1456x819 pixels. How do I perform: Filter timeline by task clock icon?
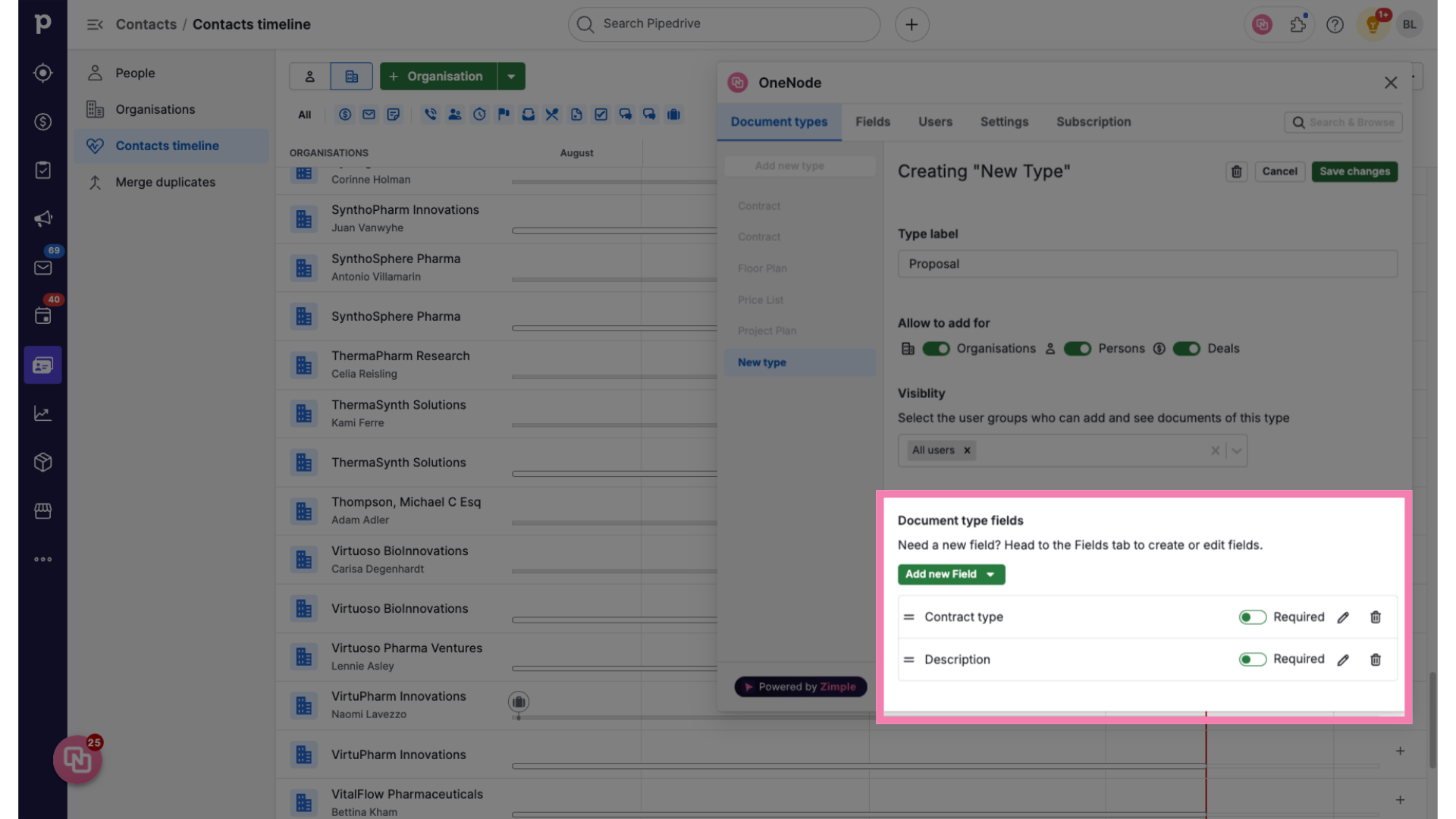point(479,115)
